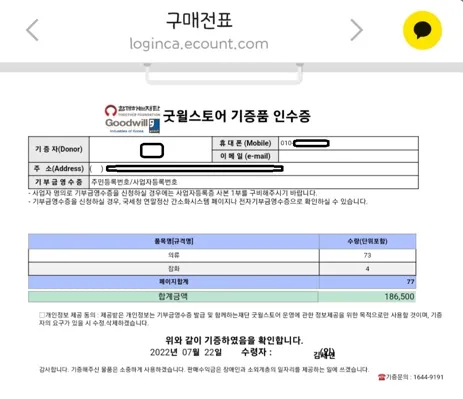Image resolution: width=463 pixels, height=399 pixels.
Task: Click the 굿윌스토어 기증품 인수증 heading
Action: (x=237, y=116)
